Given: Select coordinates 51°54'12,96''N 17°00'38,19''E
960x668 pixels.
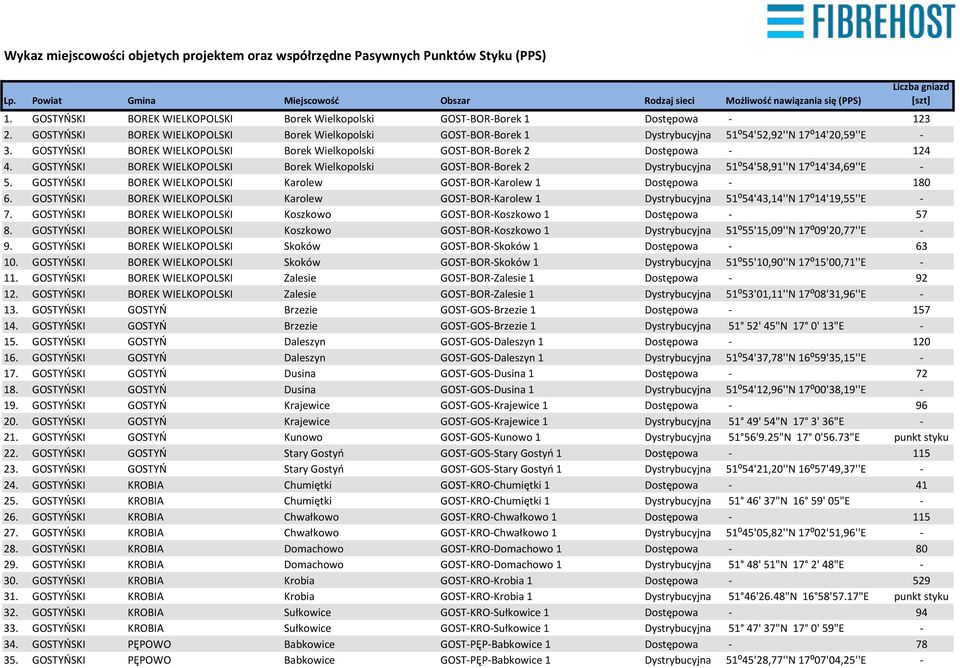Looking at the screenshot, I should tap(796, 389).
